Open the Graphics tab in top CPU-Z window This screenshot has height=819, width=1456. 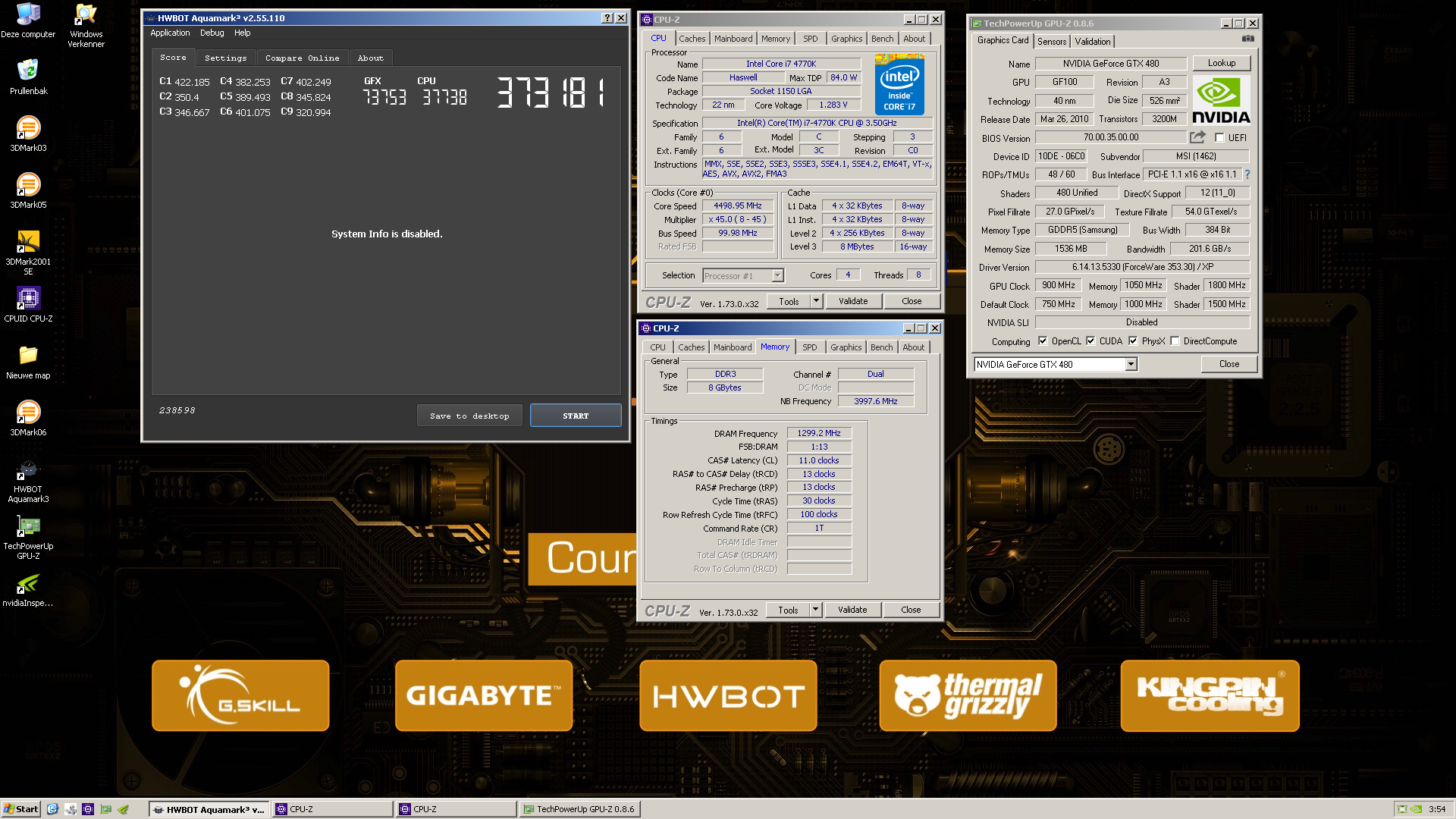pos(846,39)
